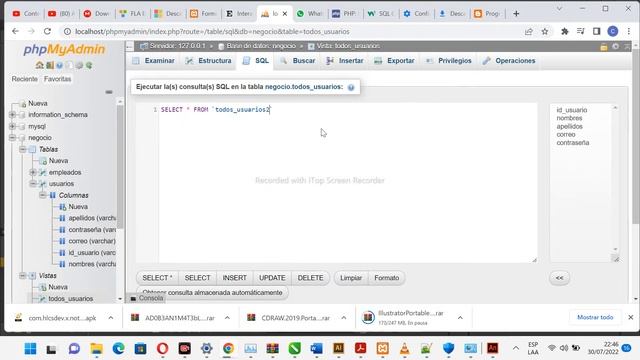The height and width of the screenshot is (360, 640).
Task: Open the Insertar tab
Action: 345,61
